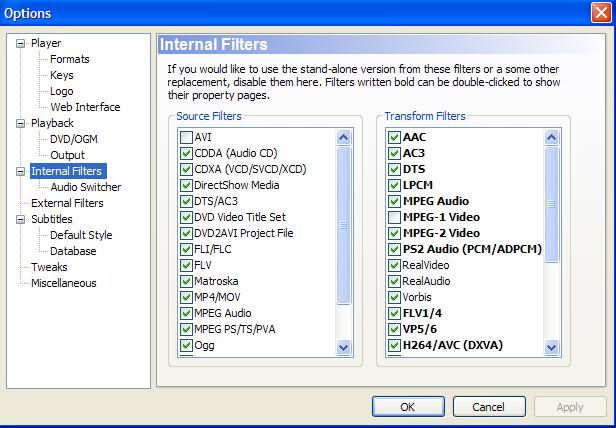Toggle DVD2AVI Project File checkbox

186,233
